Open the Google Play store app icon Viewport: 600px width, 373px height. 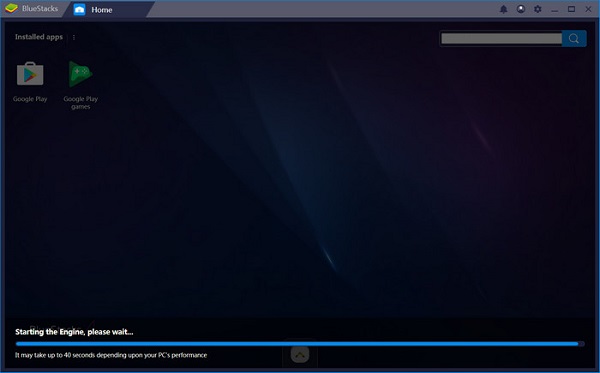[x=30, y=73]
